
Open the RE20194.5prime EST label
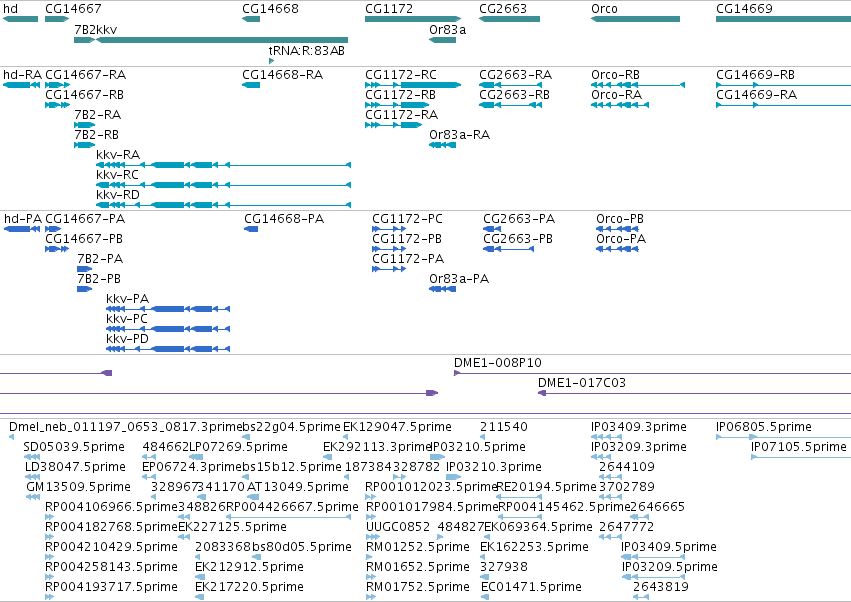point(547,487)
